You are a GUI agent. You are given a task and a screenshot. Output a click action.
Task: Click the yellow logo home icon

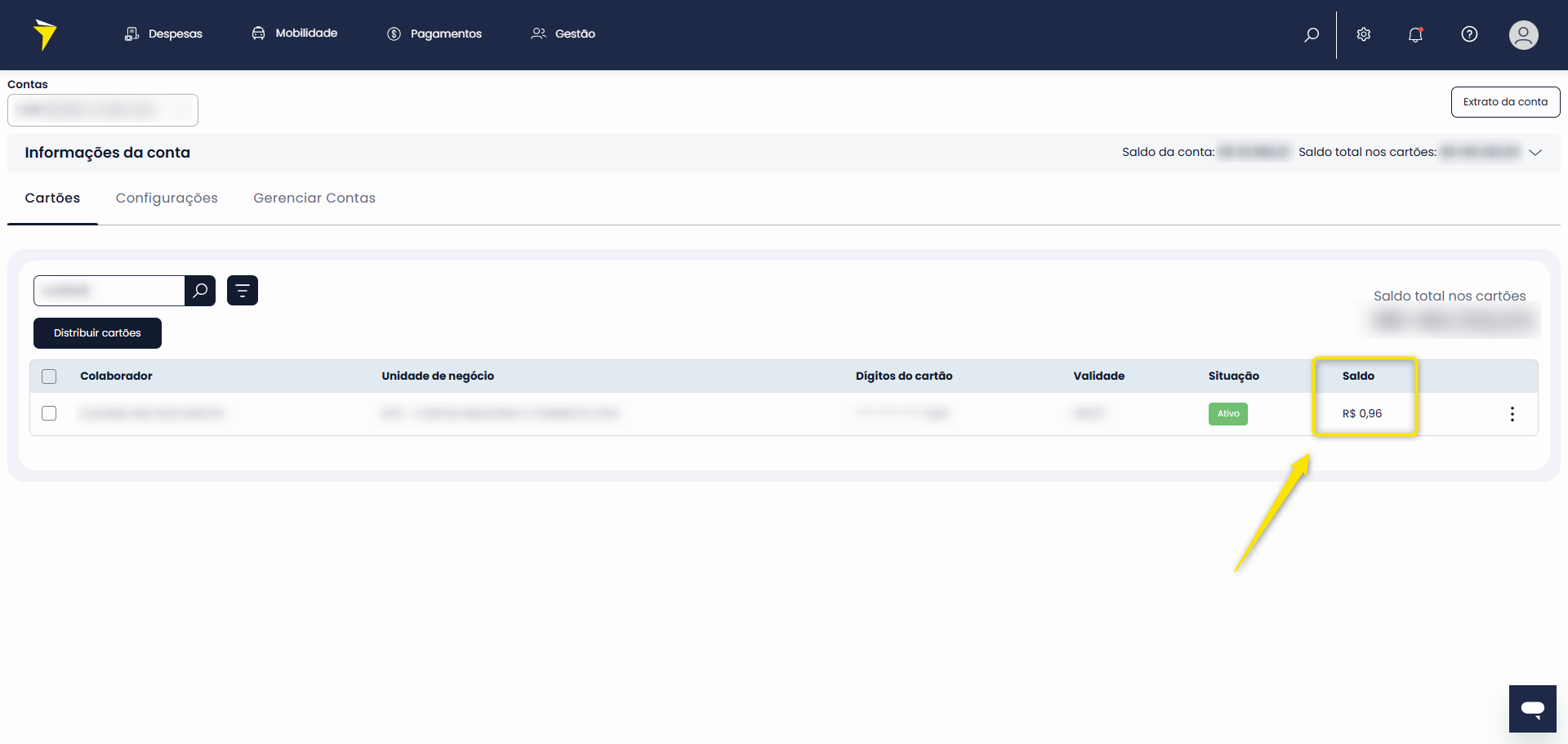pyautogui.click(x=45, y=34)
